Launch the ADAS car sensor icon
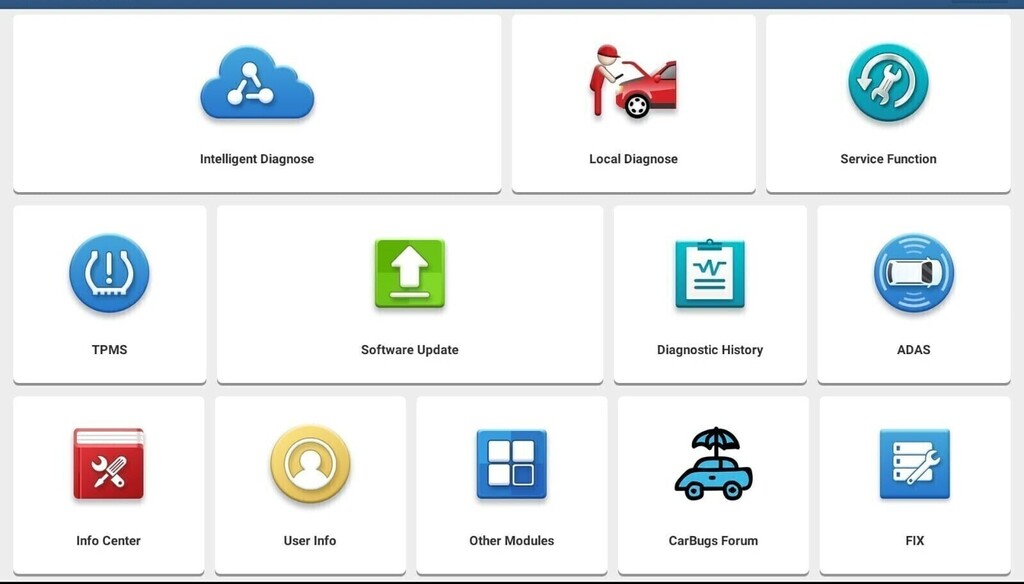Image resolution: width=1024 pixels, height=584 pixels. 914,273
